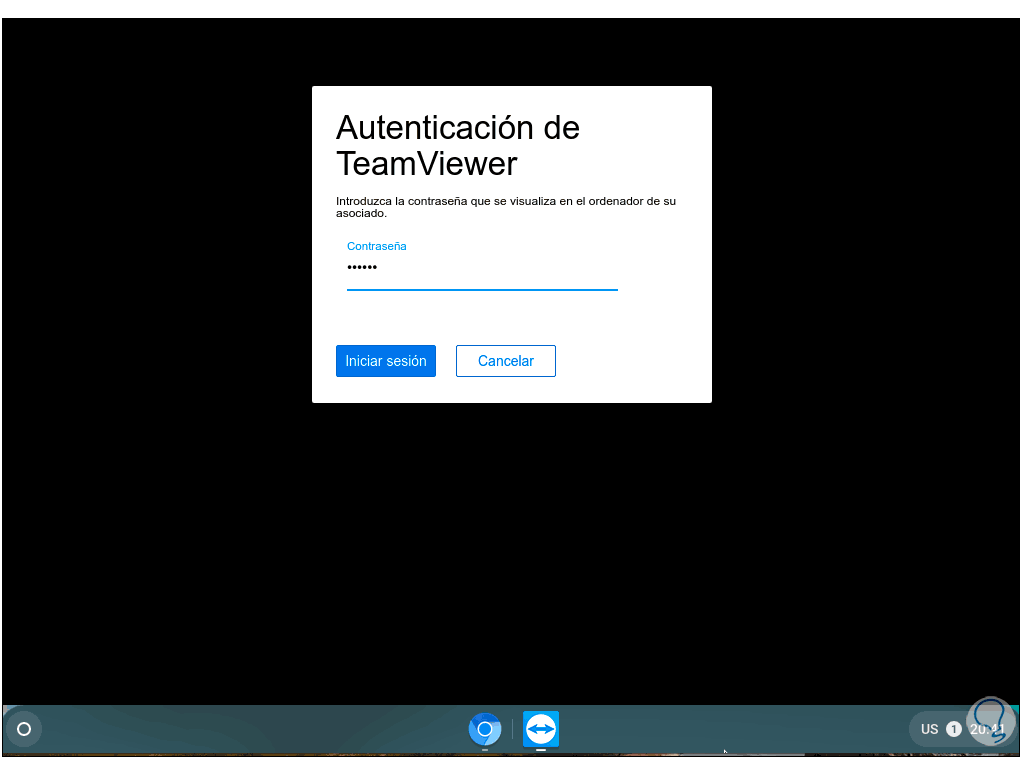Click the Cancelar button

(x=506, y=361)
